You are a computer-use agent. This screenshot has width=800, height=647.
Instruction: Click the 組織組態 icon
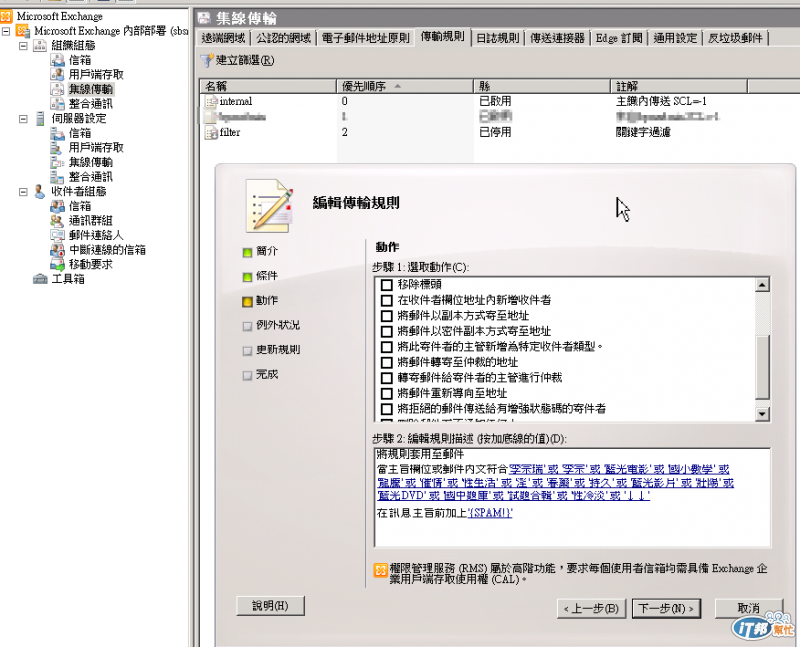point(40,45)
